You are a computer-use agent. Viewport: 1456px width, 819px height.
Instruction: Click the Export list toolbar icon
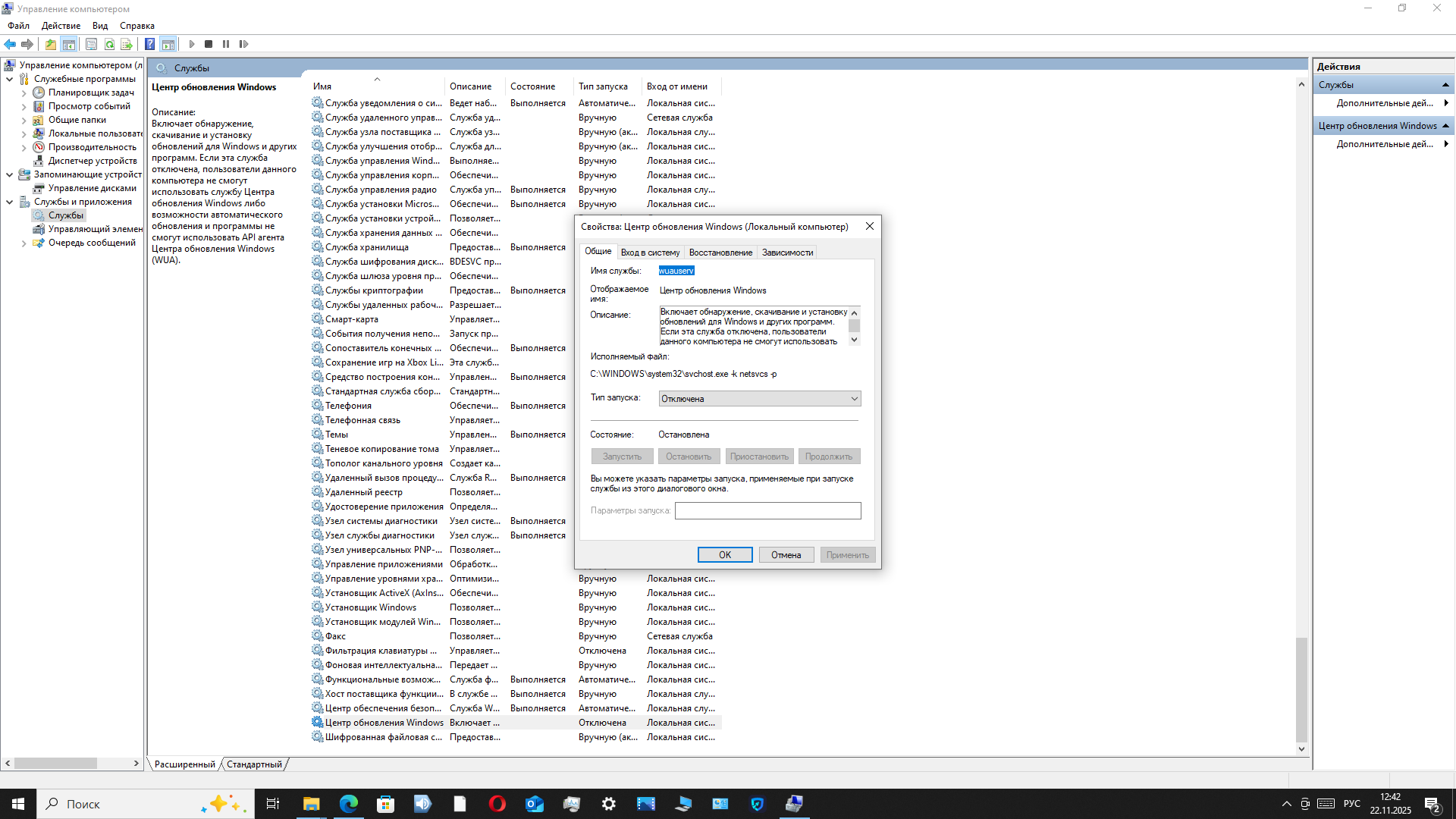(127, 44)
